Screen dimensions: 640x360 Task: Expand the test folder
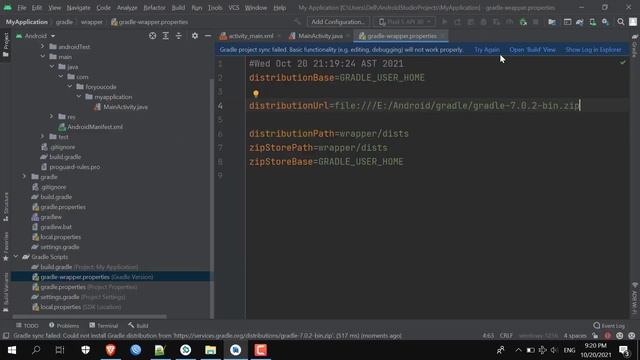click(43, 136)
